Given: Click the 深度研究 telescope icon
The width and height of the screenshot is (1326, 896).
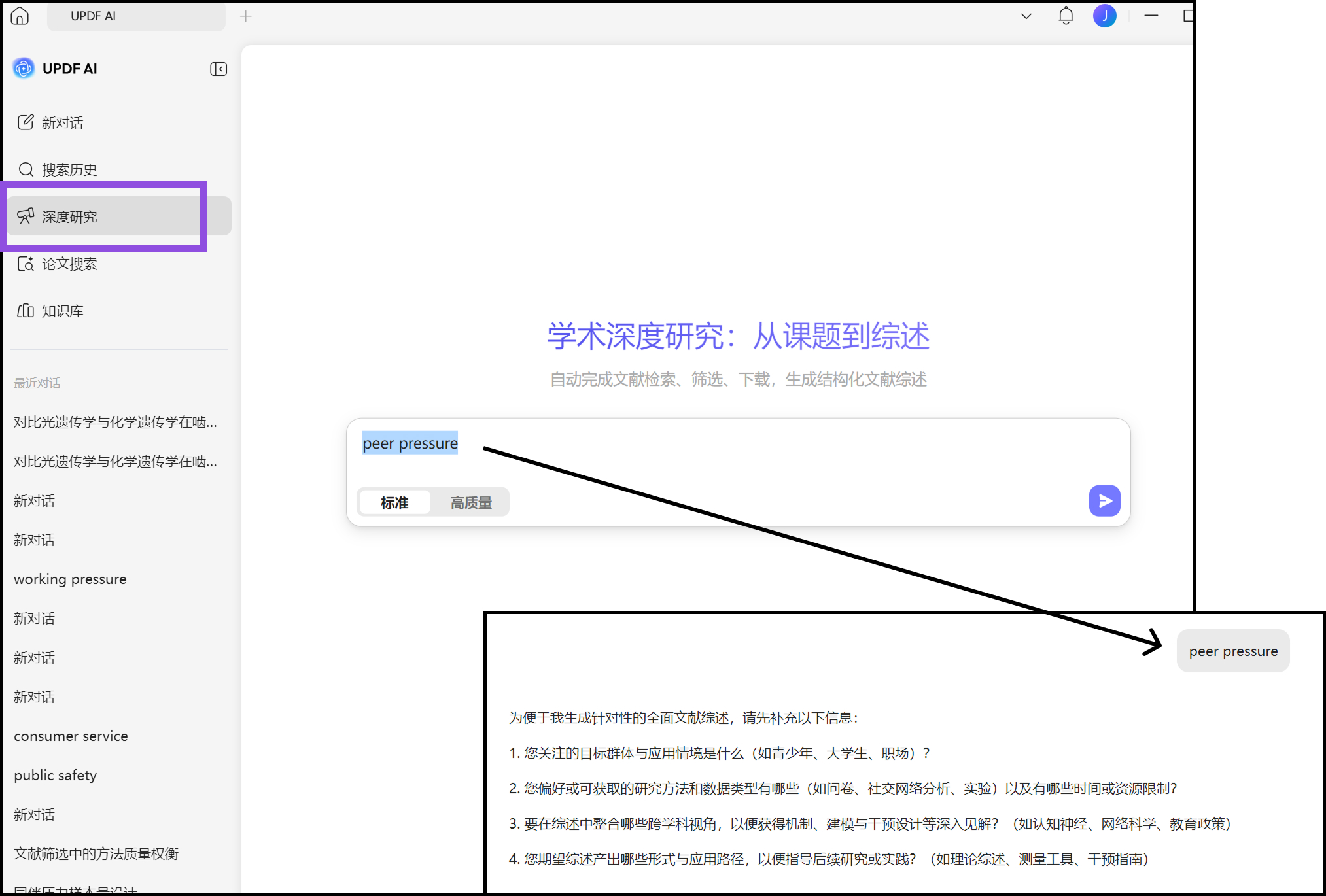Looking at the screenshot, I should pyautogui.click(x=26, y=216).
